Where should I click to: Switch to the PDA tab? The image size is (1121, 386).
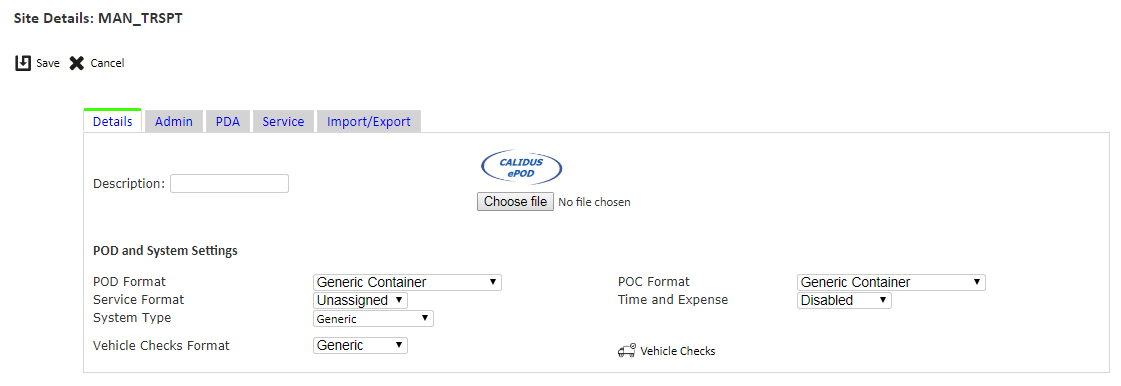228,122
